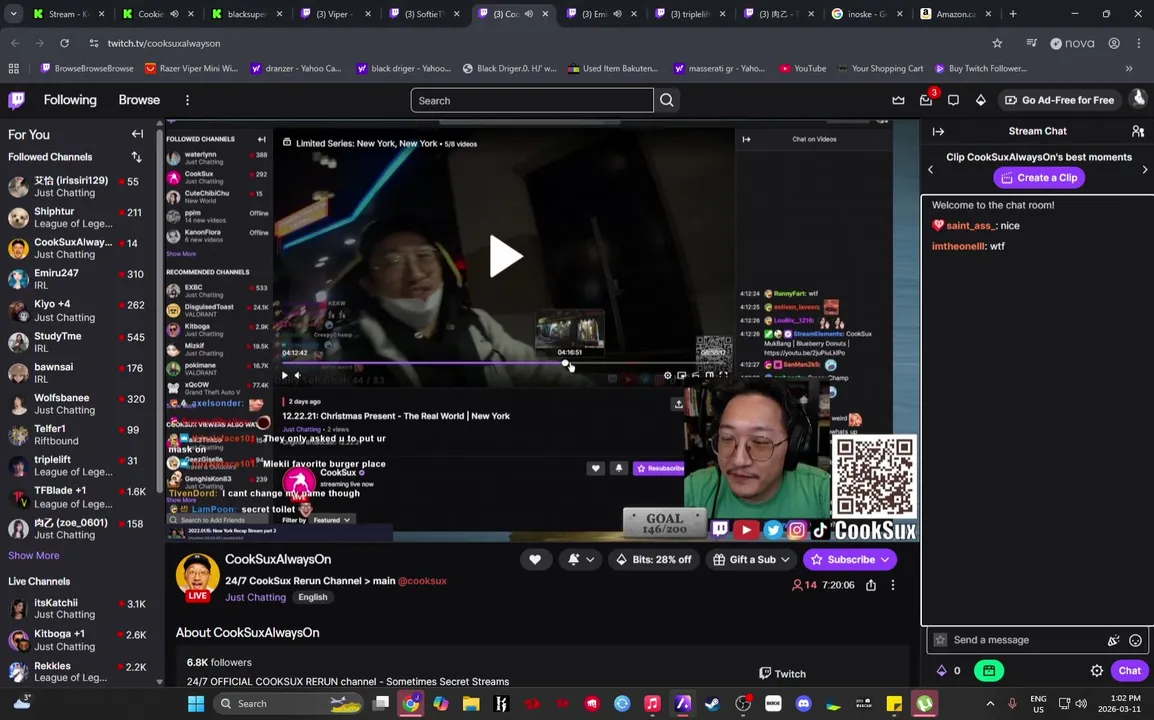The image size is (1154, 720).
Task: Click the Bits icon inside chat message box
Action: 1113,640
